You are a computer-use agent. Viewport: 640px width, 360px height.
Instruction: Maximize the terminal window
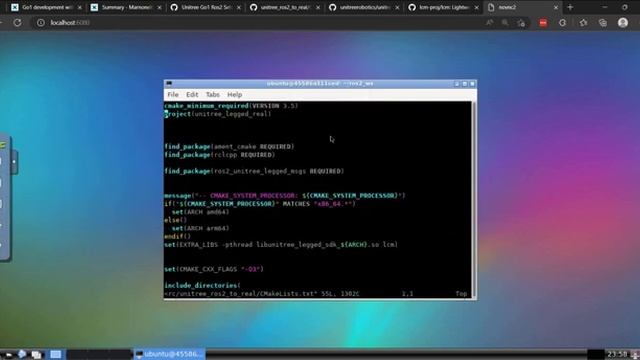(464, 84)
